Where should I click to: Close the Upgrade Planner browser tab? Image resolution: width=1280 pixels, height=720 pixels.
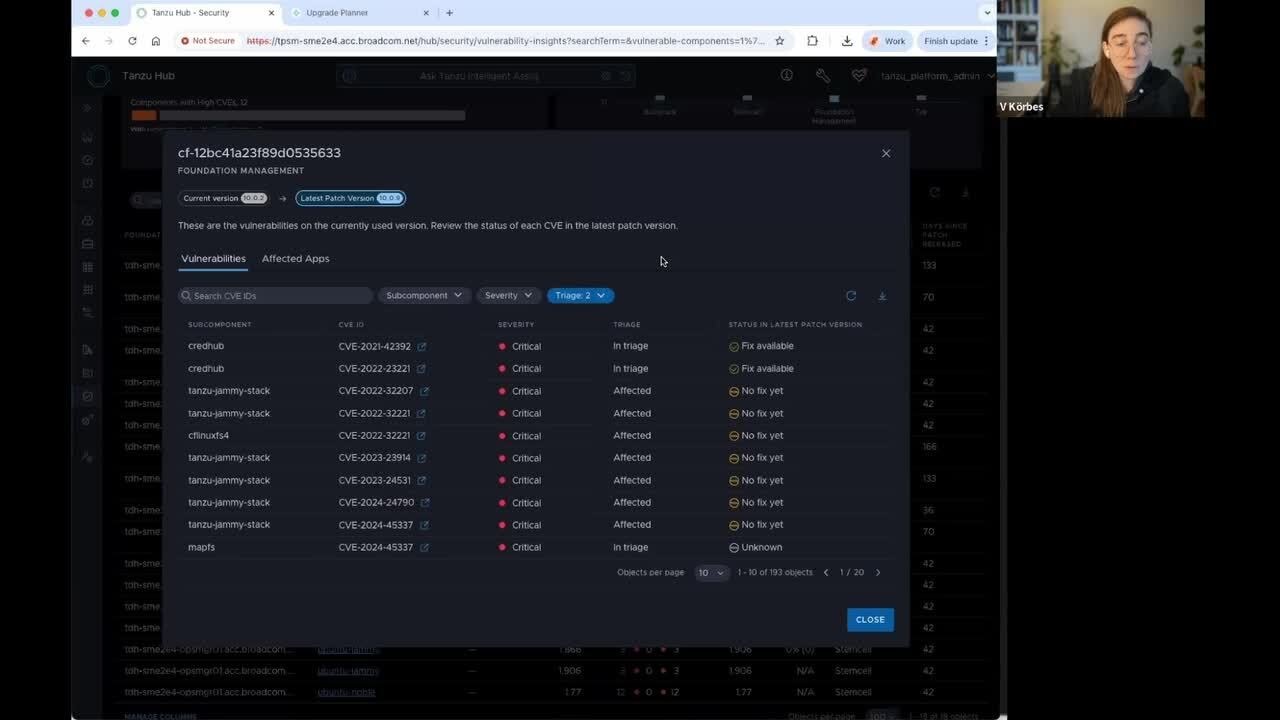pyautogui.click(x=426, y=13)
